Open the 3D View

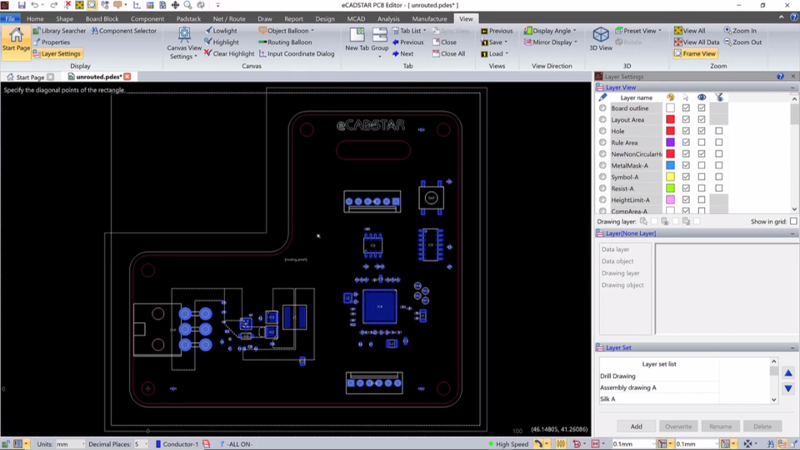click(601, 39)
